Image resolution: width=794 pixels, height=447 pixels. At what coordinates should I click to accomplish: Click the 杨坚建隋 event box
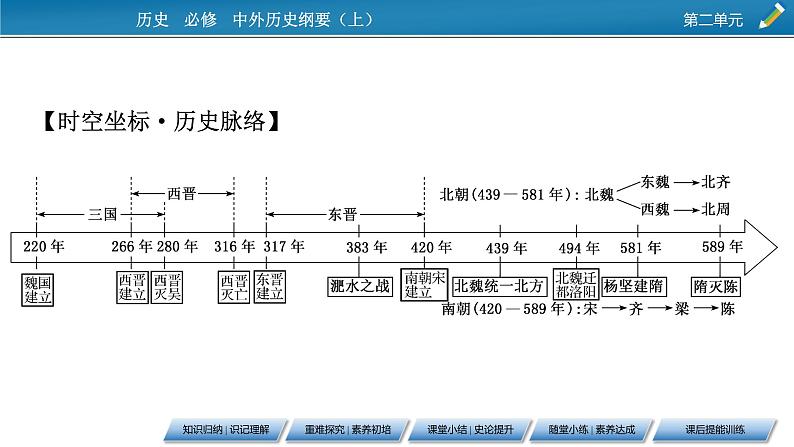[633, 287]
